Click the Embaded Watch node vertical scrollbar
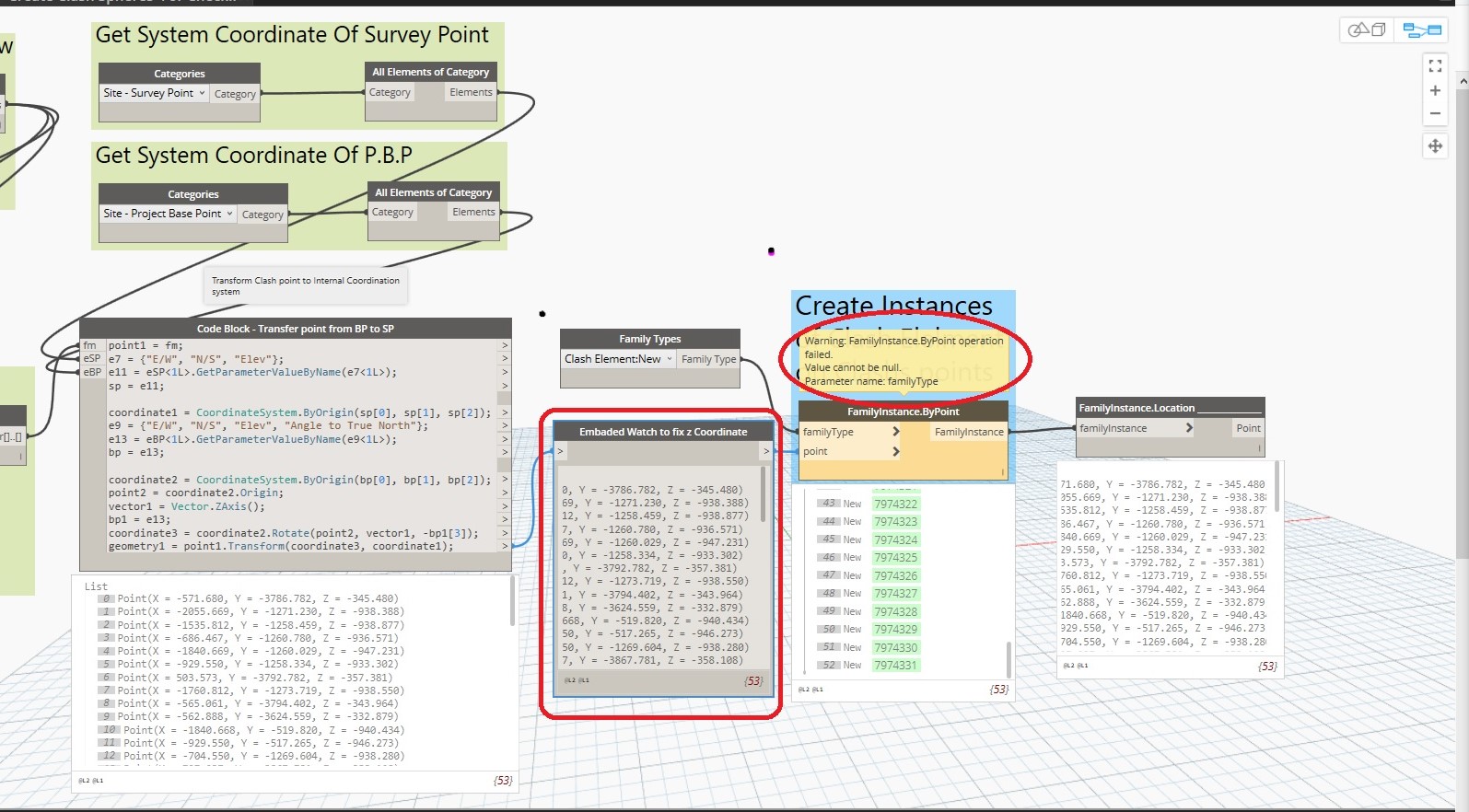The height and width of the screenshot is (812, 1469). coord(764,493)
